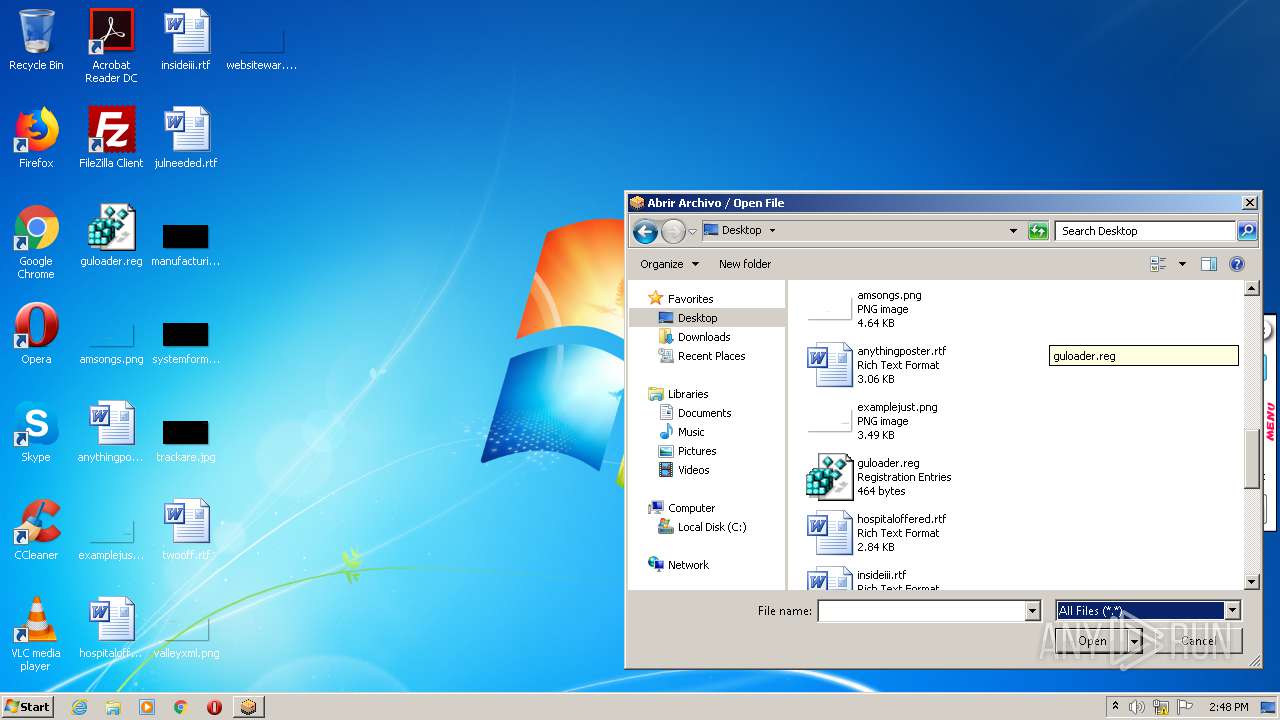The width and height of the screenshot is (1280, 720).
Task: Expand the Desktop breadcrumb arrow
Action: pyautogui.click(x=772, y=230)
